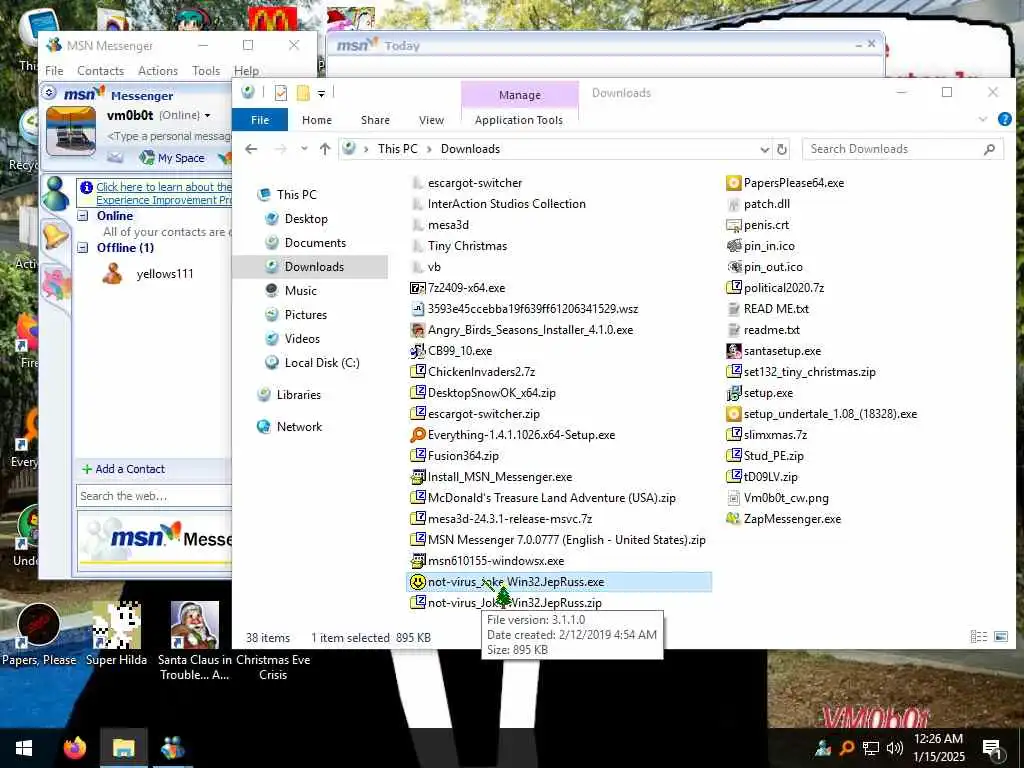Image resolution: width=1024 pixels, height=768 pixels.
Task: Click Experience Improvement Program info link
Action: [x=164, y=193]
